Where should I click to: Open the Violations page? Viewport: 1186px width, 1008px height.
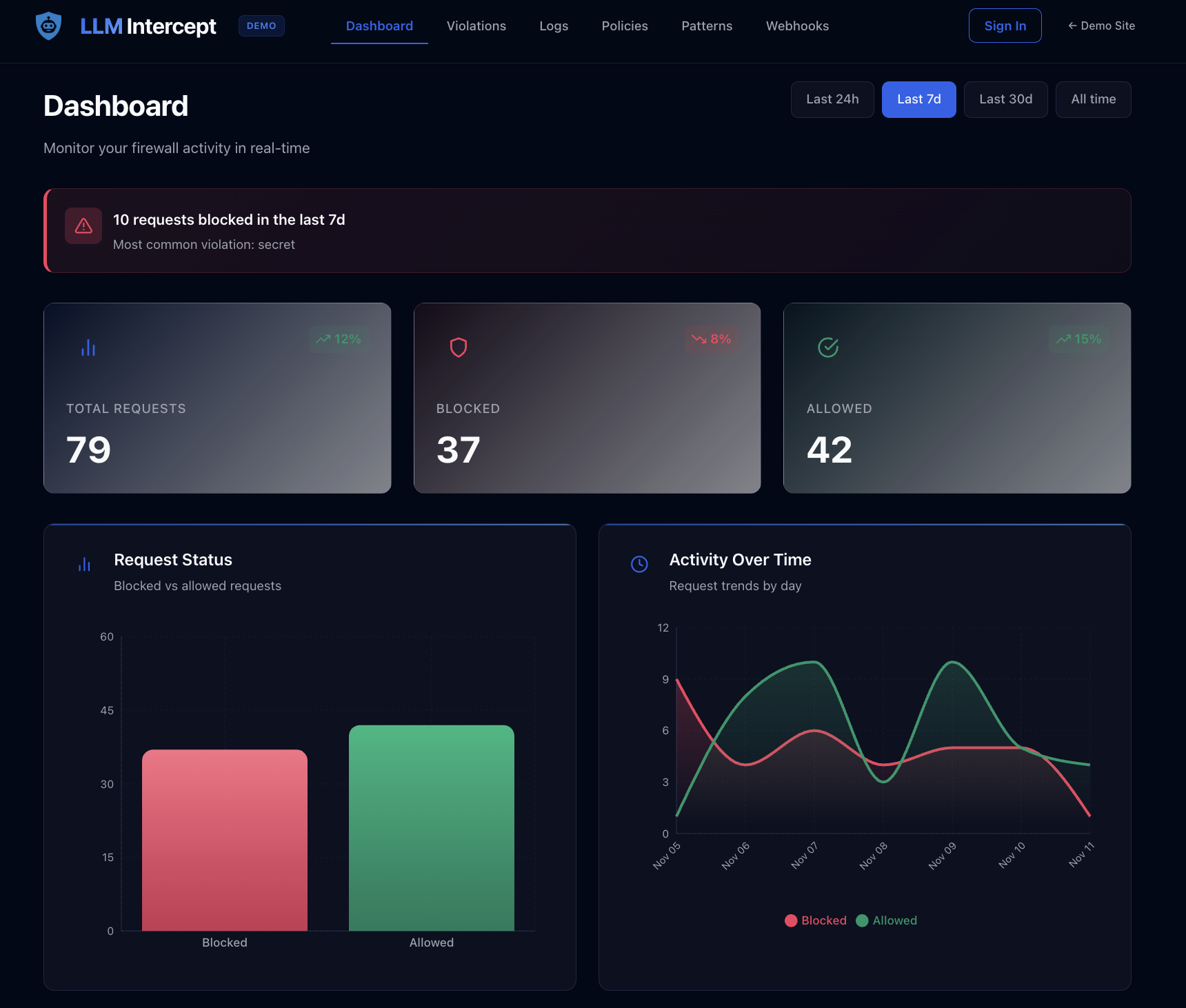coord(476,26)
